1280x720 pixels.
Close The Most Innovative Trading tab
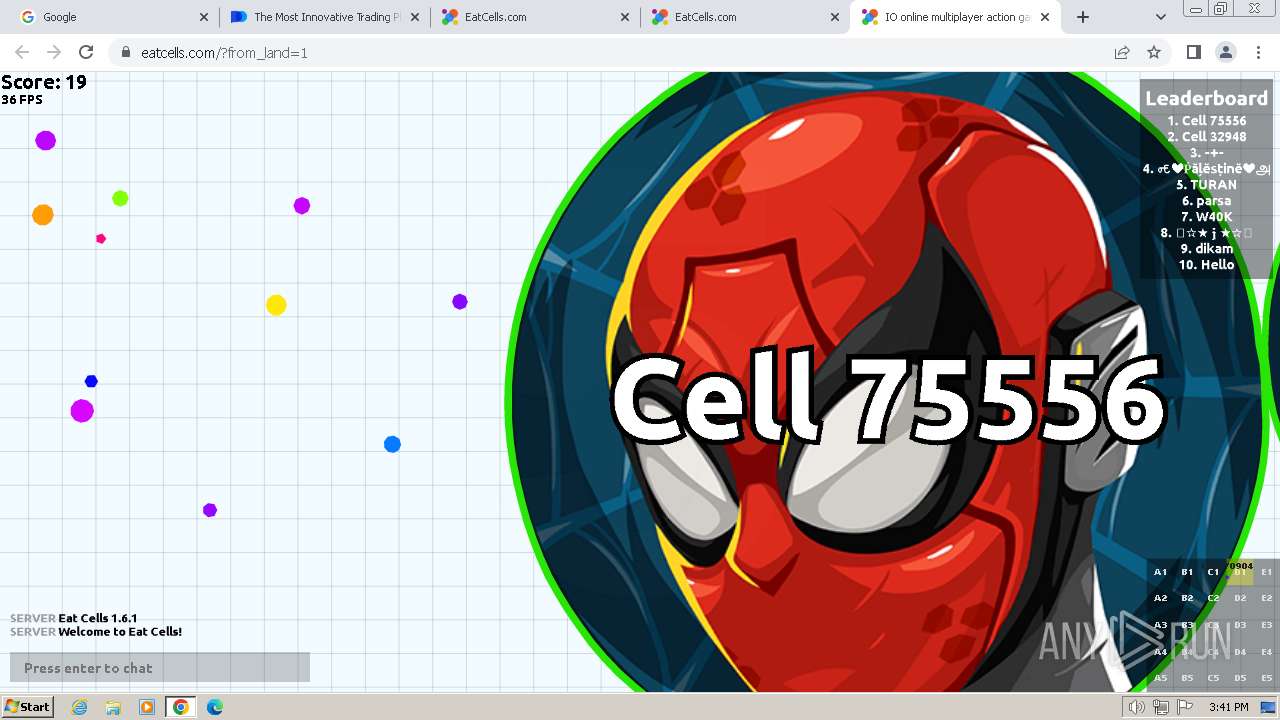[x=414, y=17]
